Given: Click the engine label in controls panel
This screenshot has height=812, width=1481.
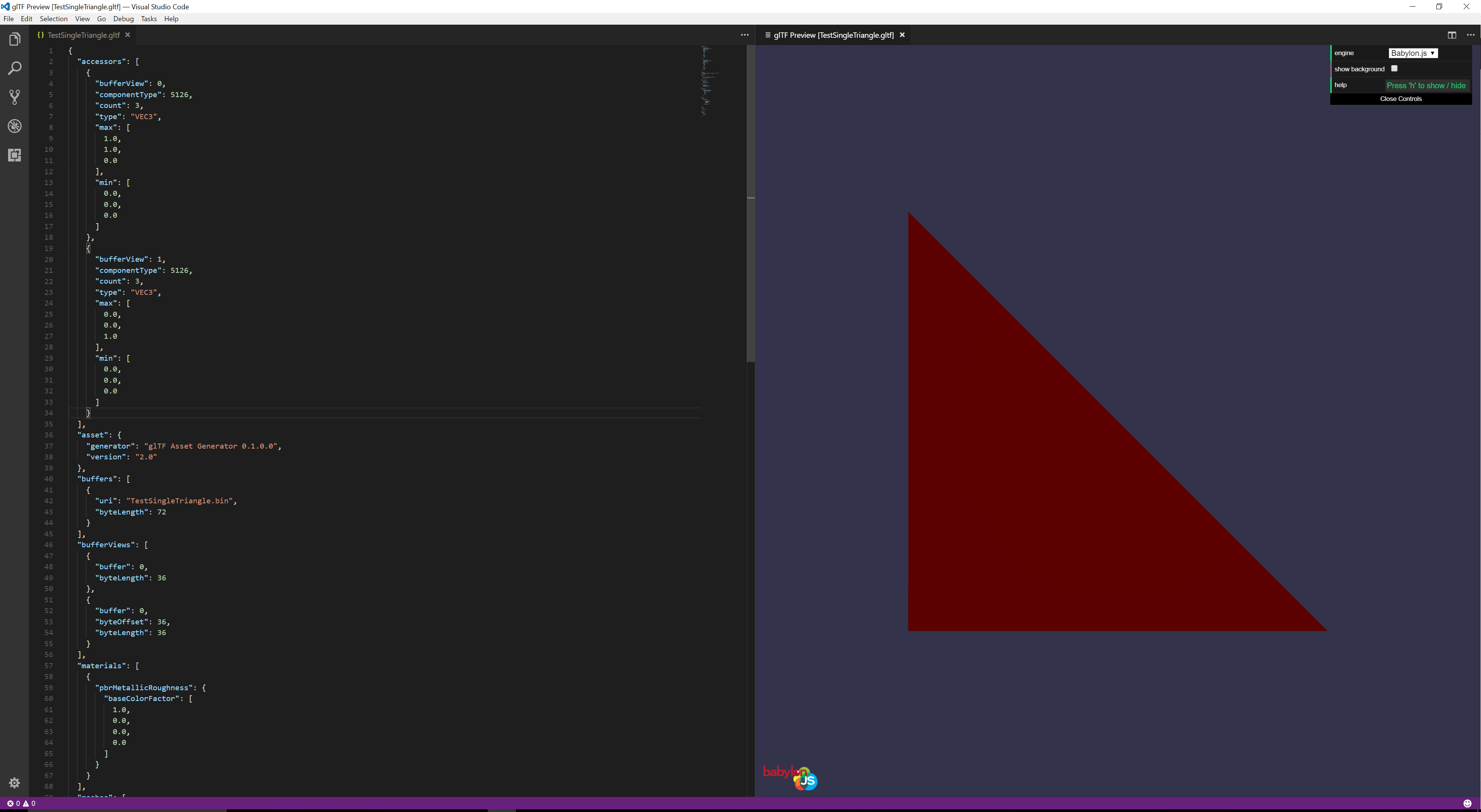Looking at the screenshot, I should [x=1344, y=53].
